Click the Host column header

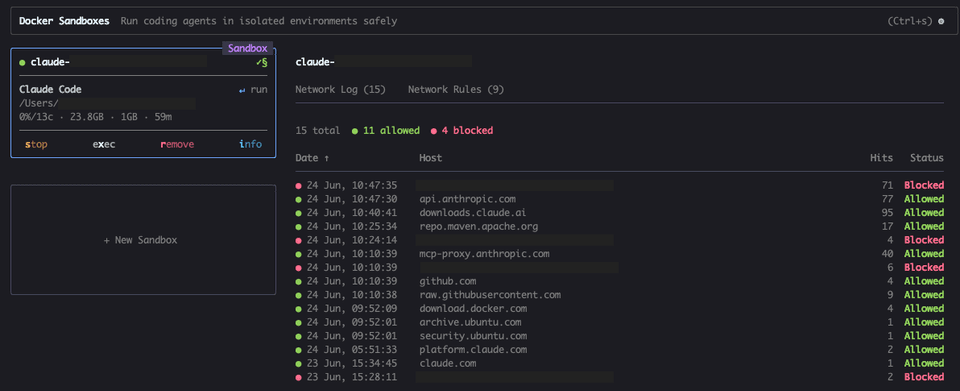[x=430, y=158]
